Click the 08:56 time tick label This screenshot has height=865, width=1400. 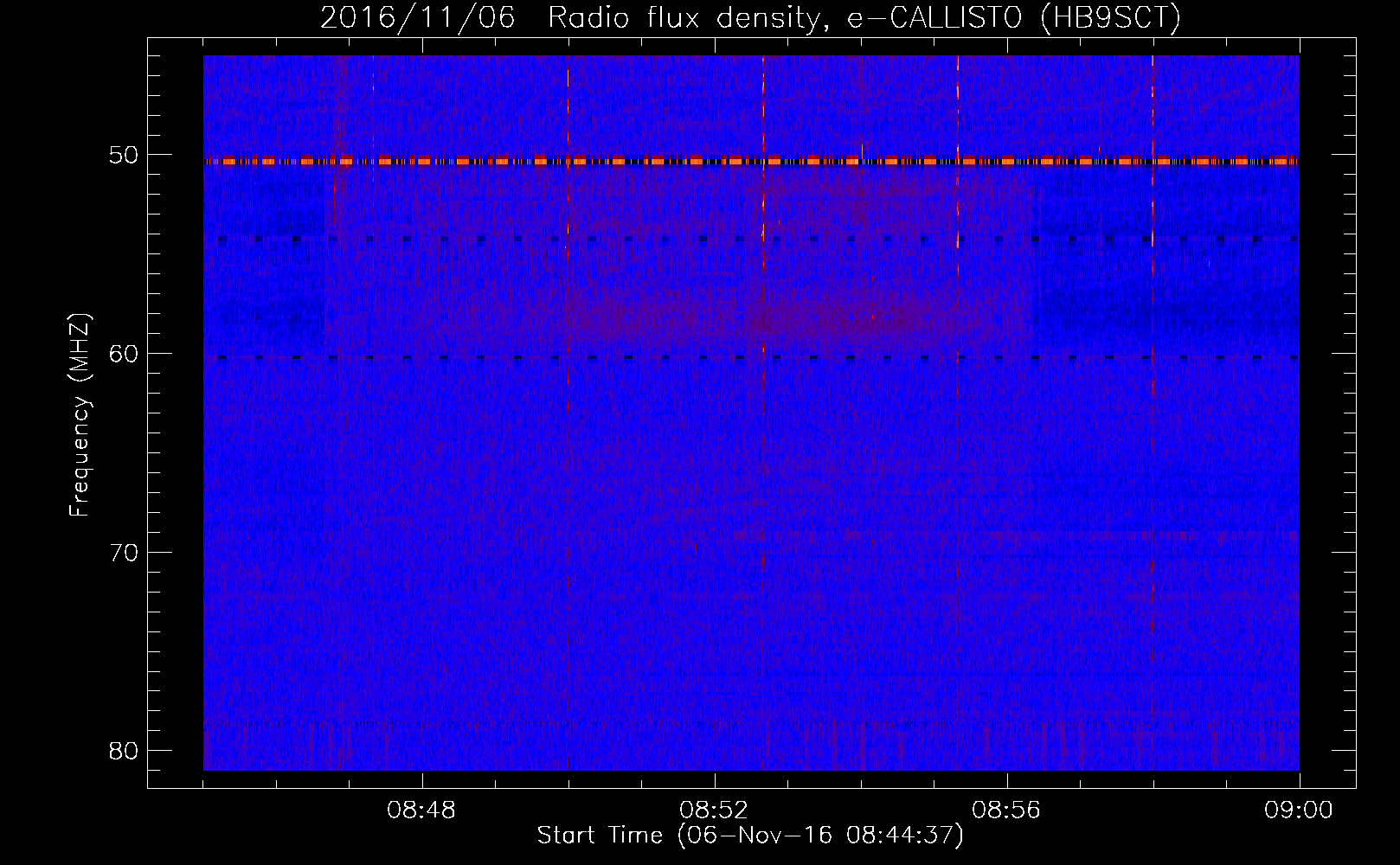1007,811
